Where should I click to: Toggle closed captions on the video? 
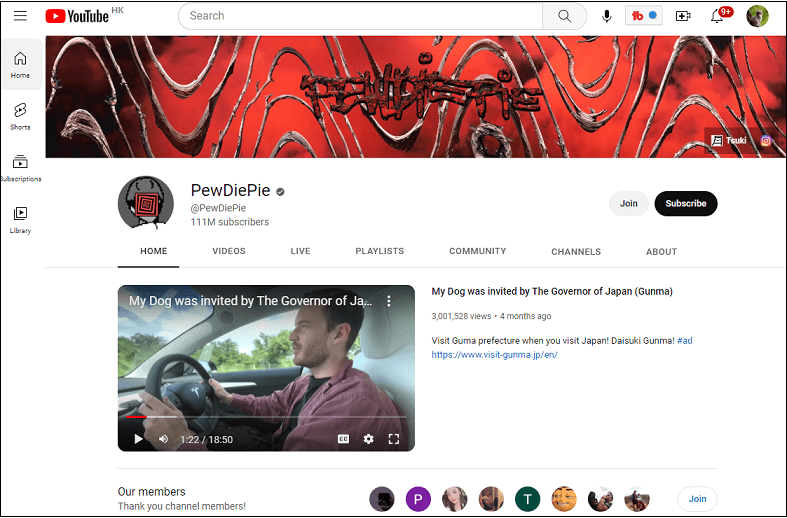tap(343, 439)
